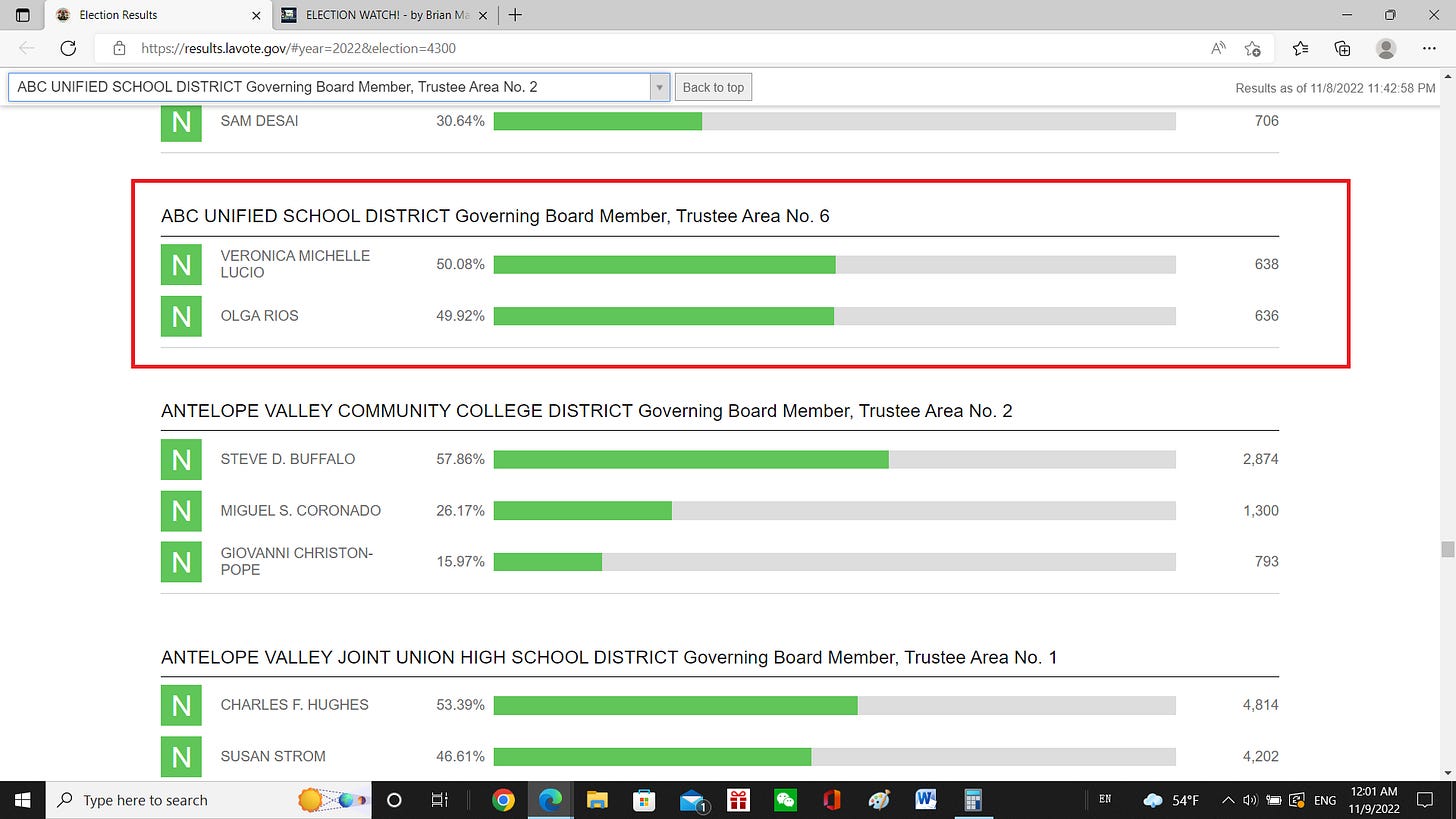Click the Antelope Valley Community College District heading
Viewport: 1456px width, 819px height.
pyautogui.click(x=586, y=411)
